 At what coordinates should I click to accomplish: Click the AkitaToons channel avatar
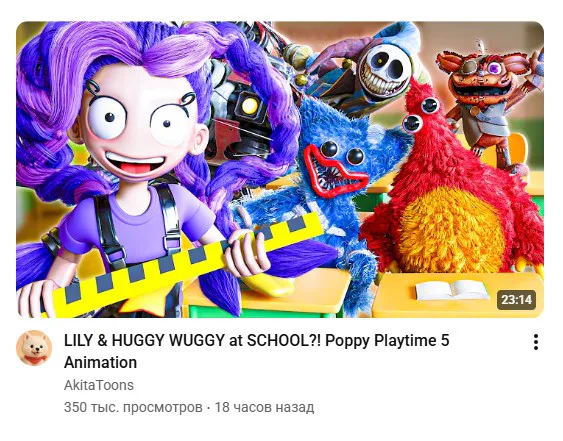coord(34,348)
